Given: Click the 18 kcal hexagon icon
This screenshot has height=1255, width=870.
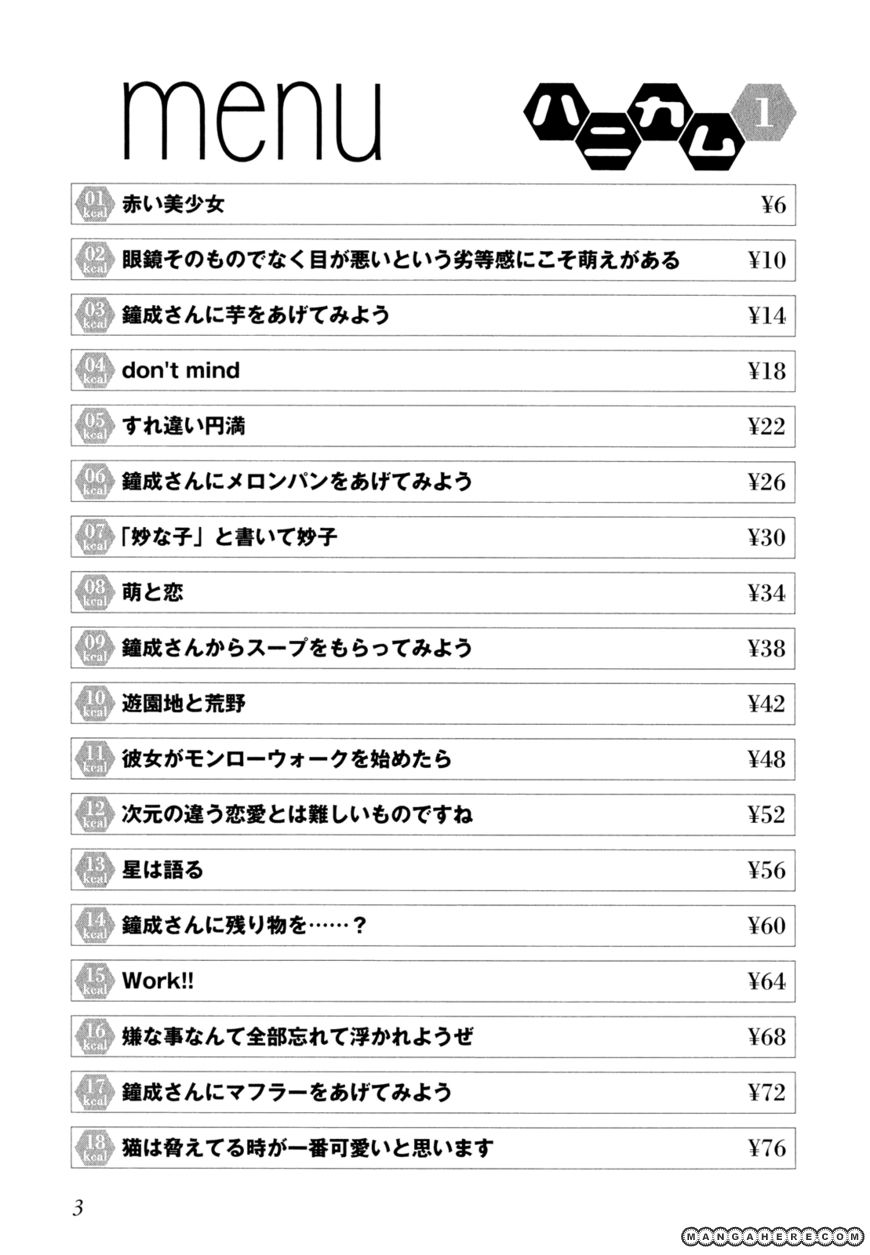Looking at the screenshot, I should tap(95, 1147).
